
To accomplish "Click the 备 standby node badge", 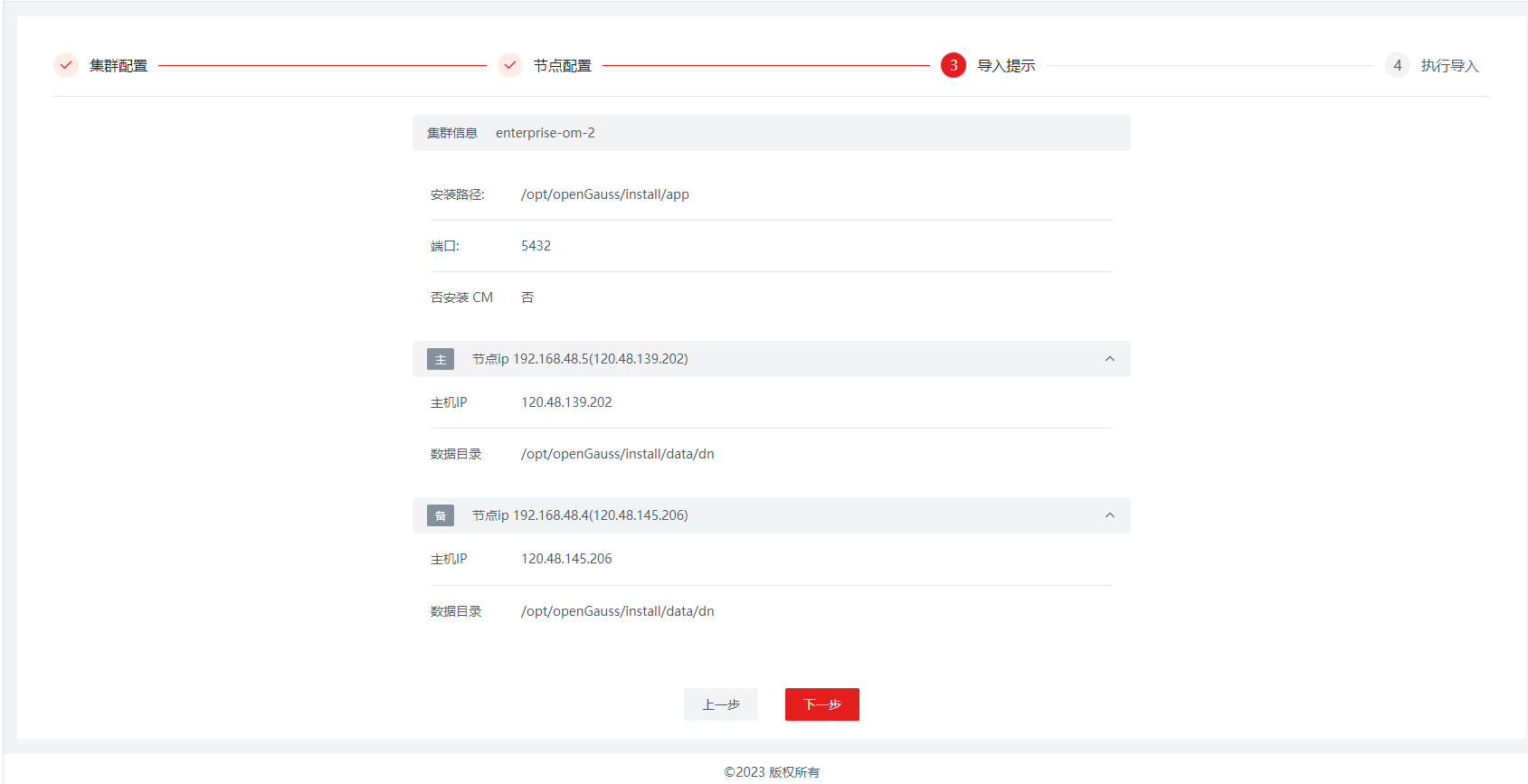I will click(441, 516).
